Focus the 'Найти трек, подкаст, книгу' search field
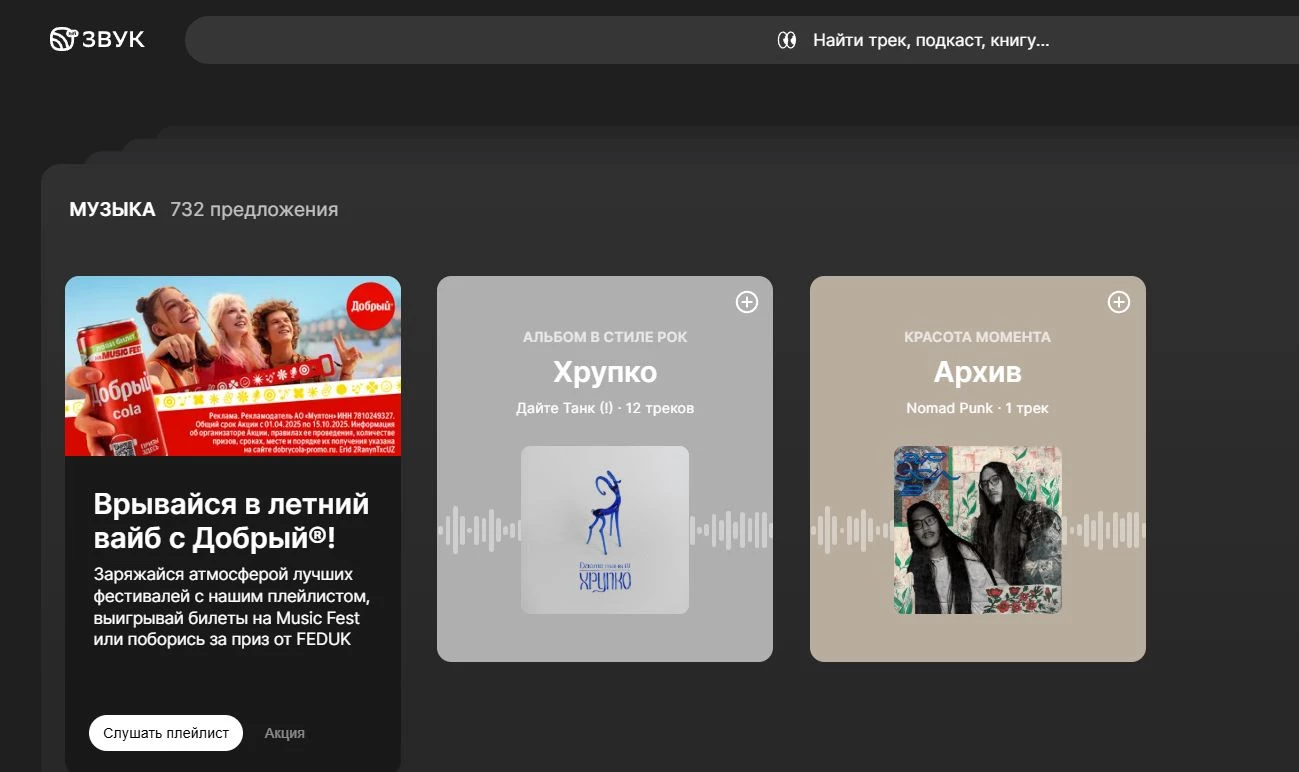This screenshot has height=772, width=1299. pyautogui.click(x=930, y=41)
